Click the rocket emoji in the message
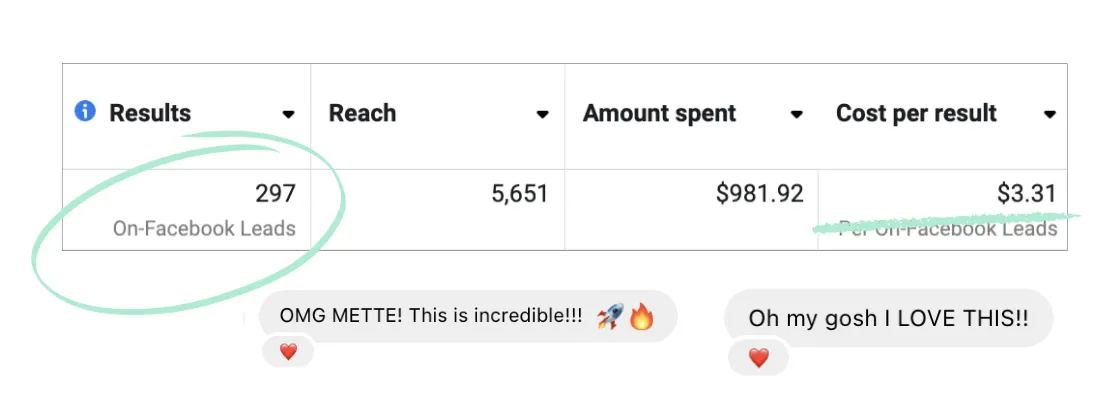Screen dimensions: 1106x404 click(x=609, y=317)
